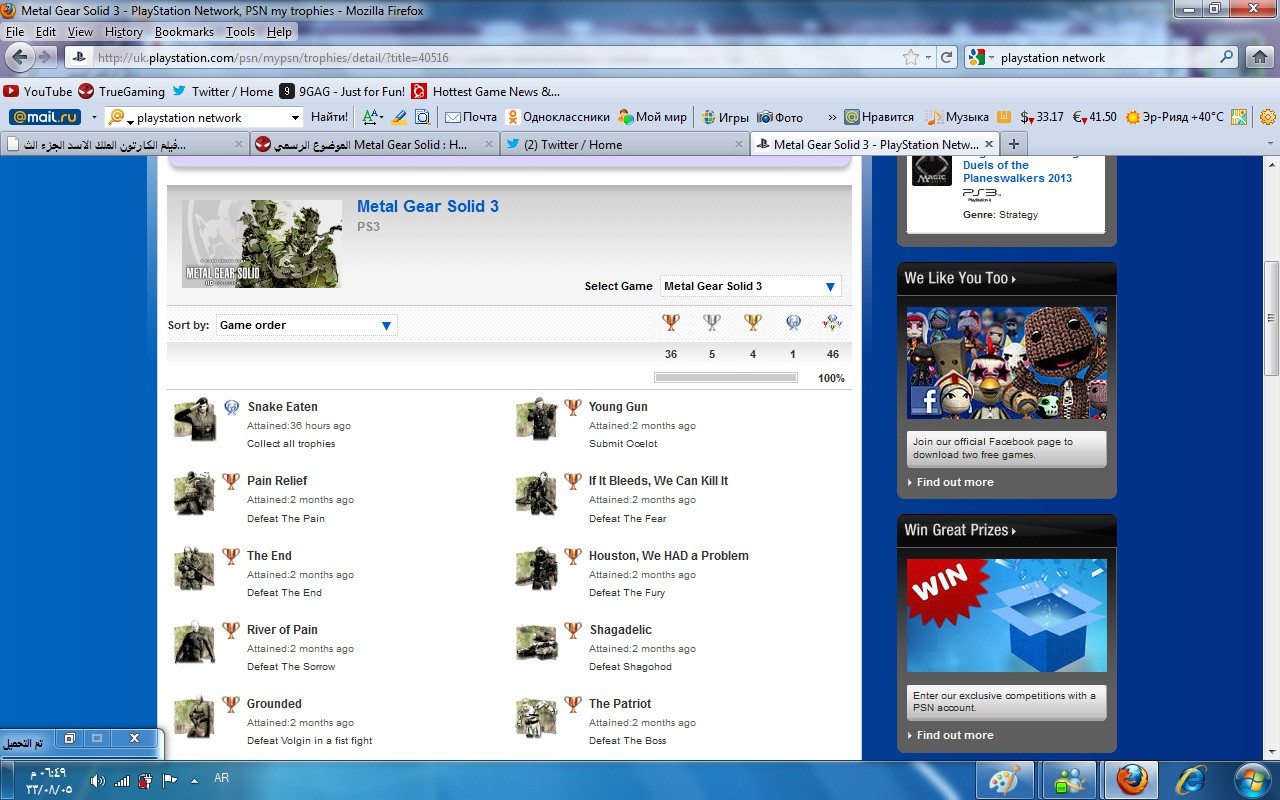This screenshot has height=800, width=1280.
Task: Open the mail.ru search box dropdown arrow
Action: coord(294,118)
